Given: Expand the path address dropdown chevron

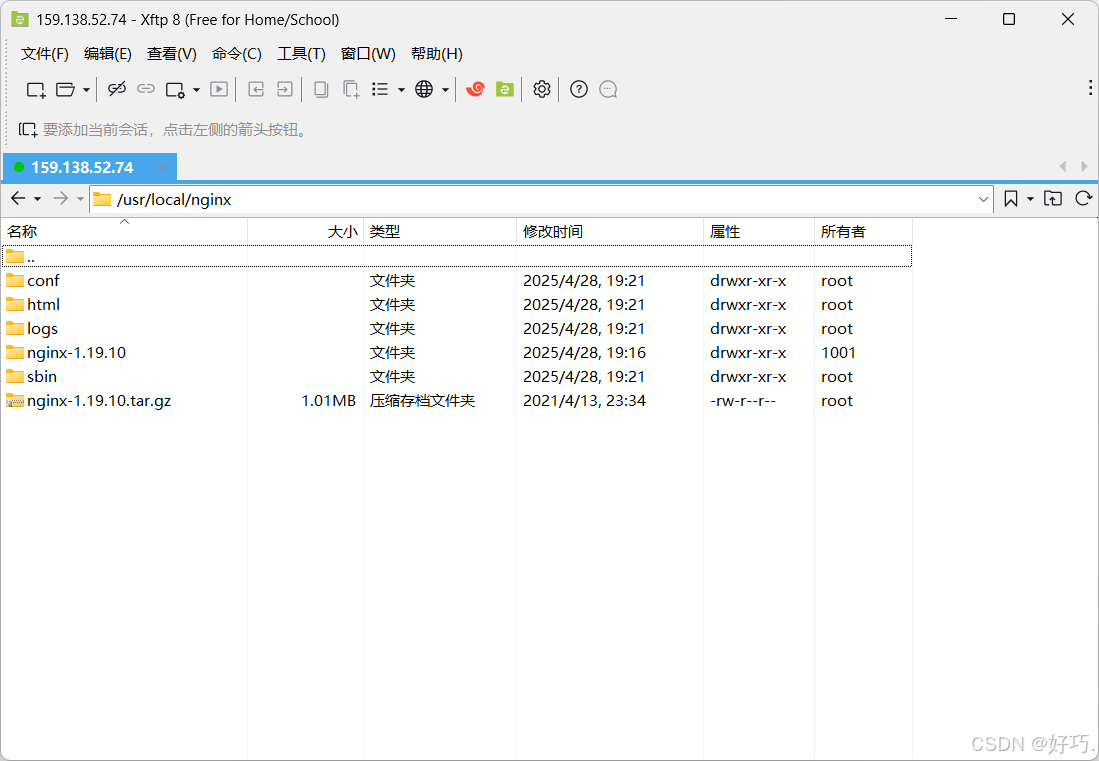Looking at the screenshot, I should pos(983,200).
